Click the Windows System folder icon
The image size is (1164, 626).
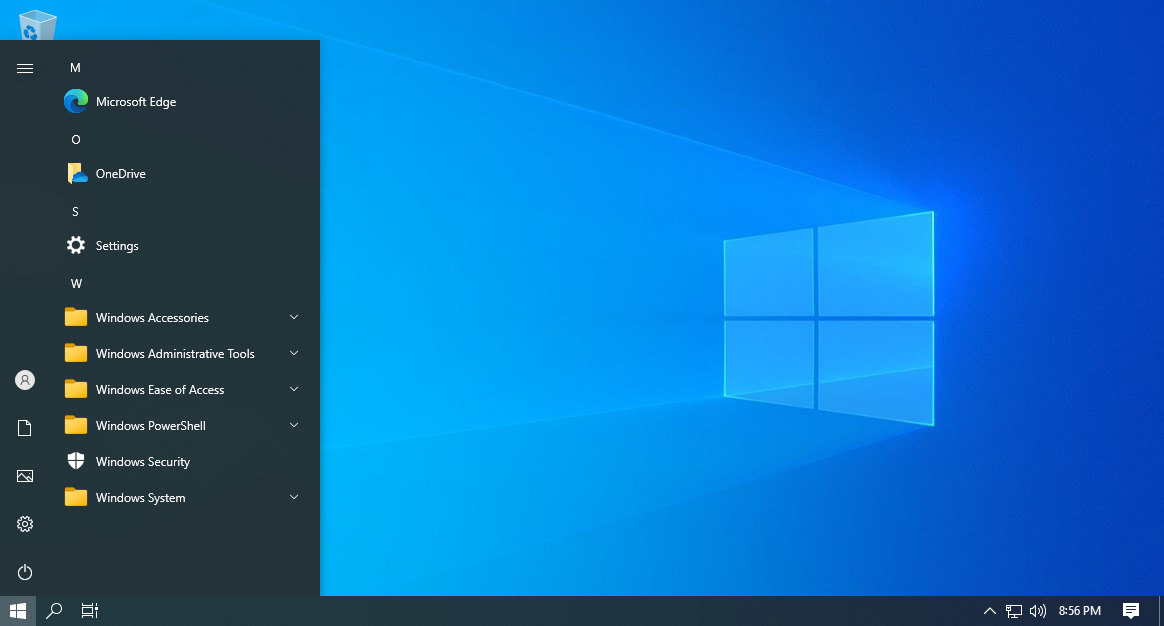click(76, 498)
